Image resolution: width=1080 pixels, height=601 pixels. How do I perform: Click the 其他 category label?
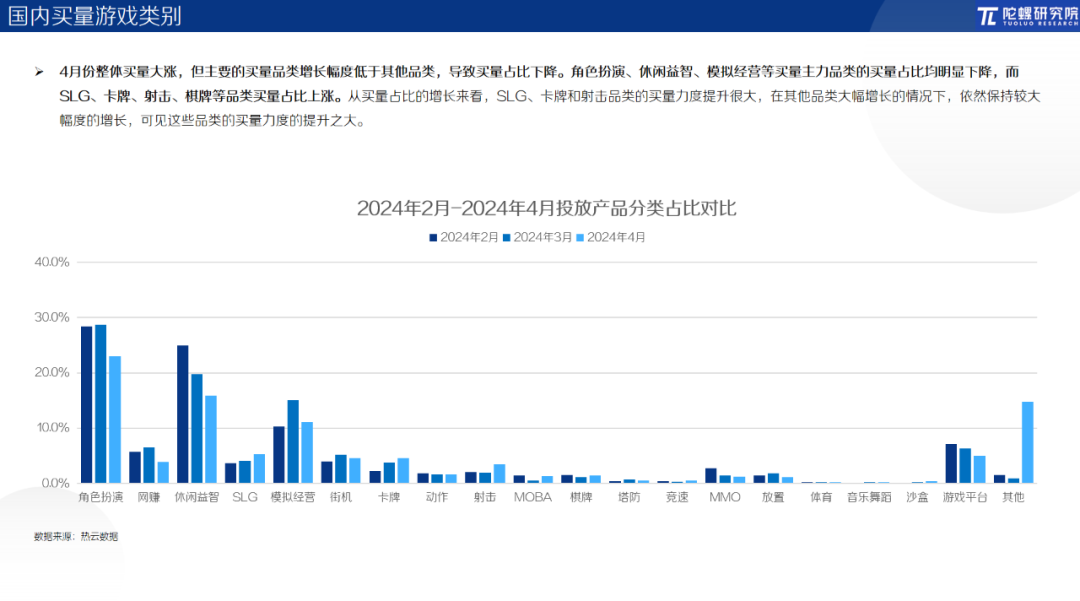[1013, 497]
